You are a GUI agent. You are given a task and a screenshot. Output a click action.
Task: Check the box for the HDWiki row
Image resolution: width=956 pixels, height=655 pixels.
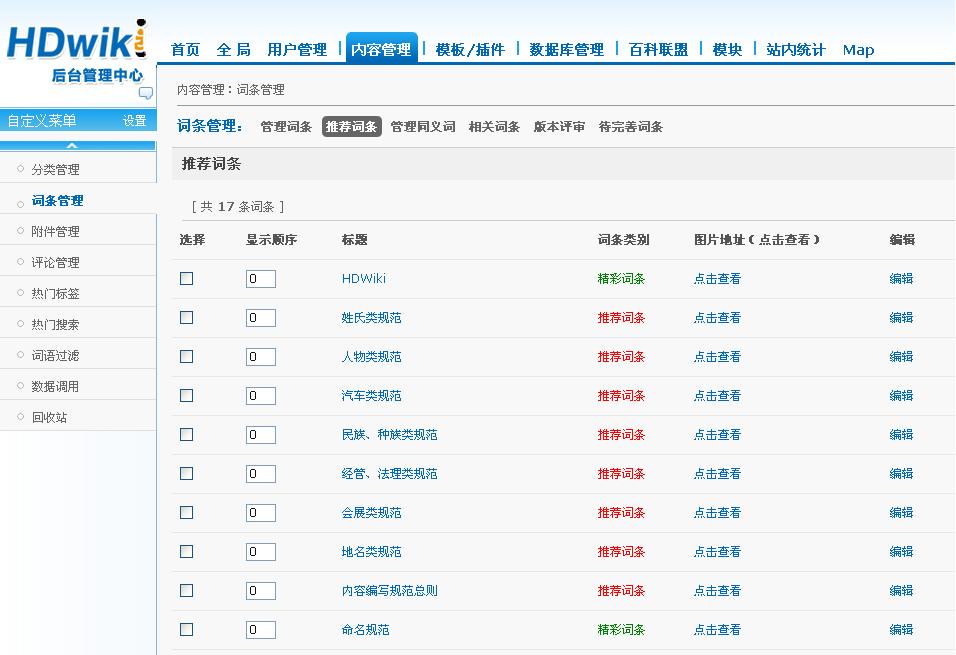[187, 279]
